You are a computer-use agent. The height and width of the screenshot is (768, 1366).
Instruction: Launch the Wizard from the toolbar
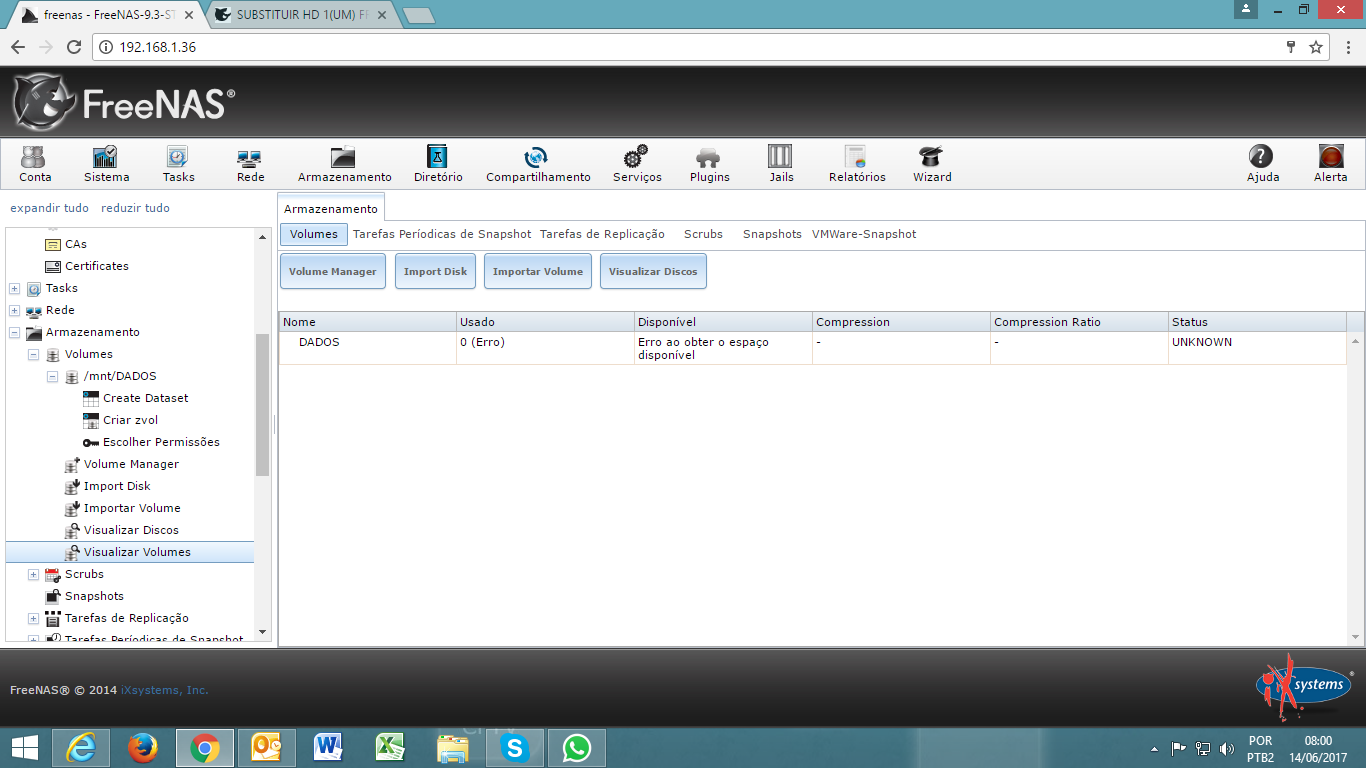pyautogui.click(x=932, y=164)
